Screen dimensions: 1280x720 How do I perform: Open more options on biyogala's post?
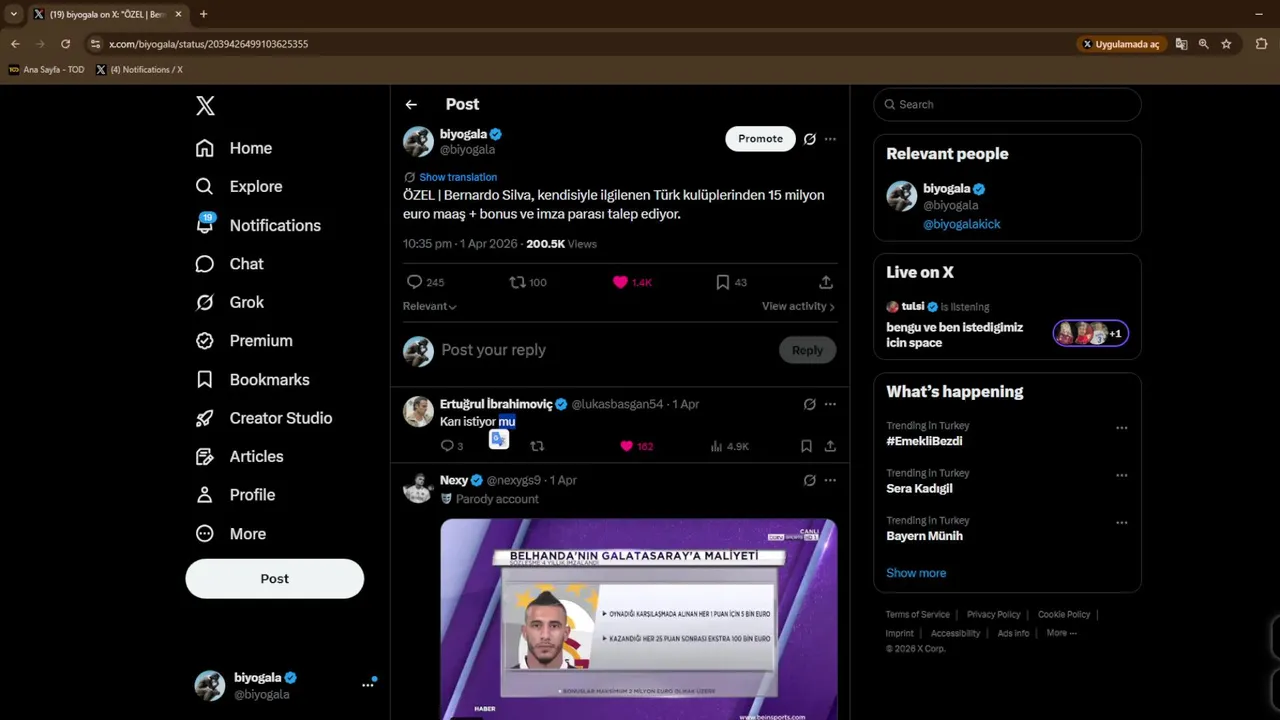point(830,139)
